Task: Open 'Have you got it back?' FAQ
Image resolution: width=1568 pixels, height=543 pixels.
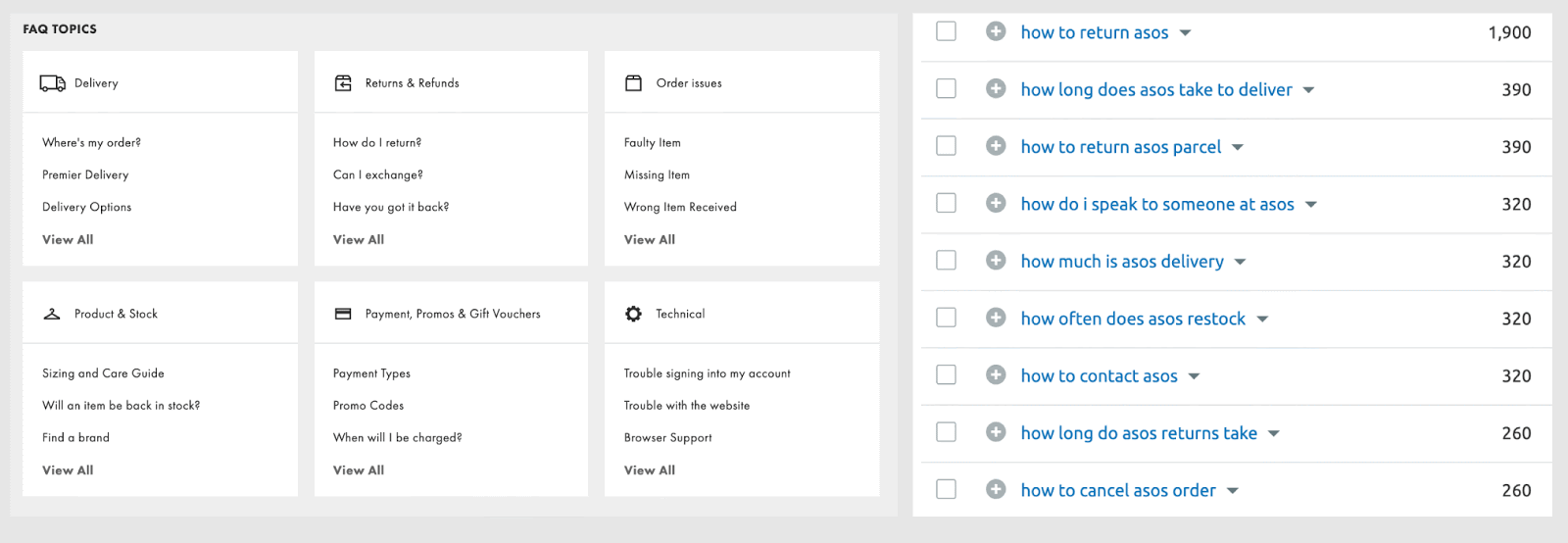Action: (391, 207)
